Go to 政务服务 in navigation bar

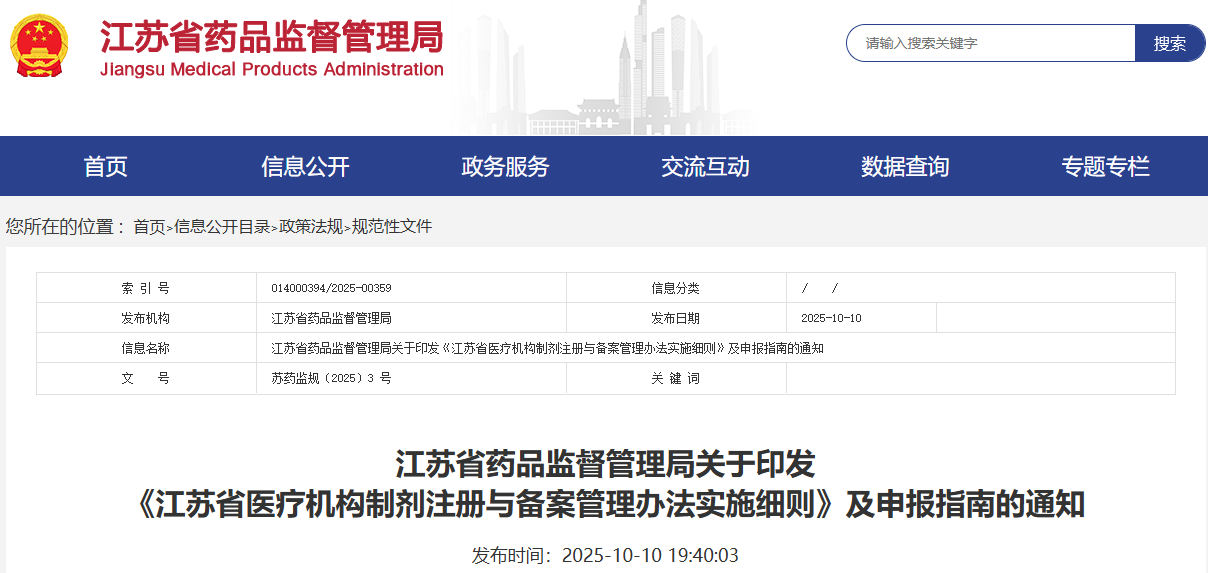click(x=505, y=167)
